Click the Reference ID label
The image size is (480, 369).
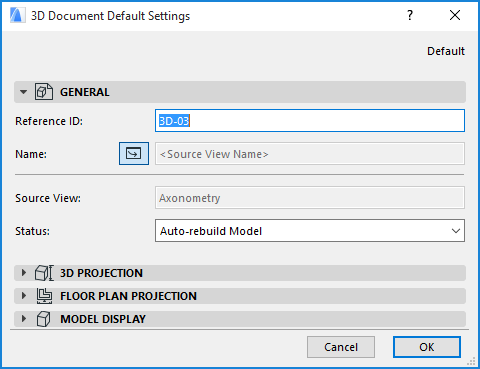tap(49, 121)
